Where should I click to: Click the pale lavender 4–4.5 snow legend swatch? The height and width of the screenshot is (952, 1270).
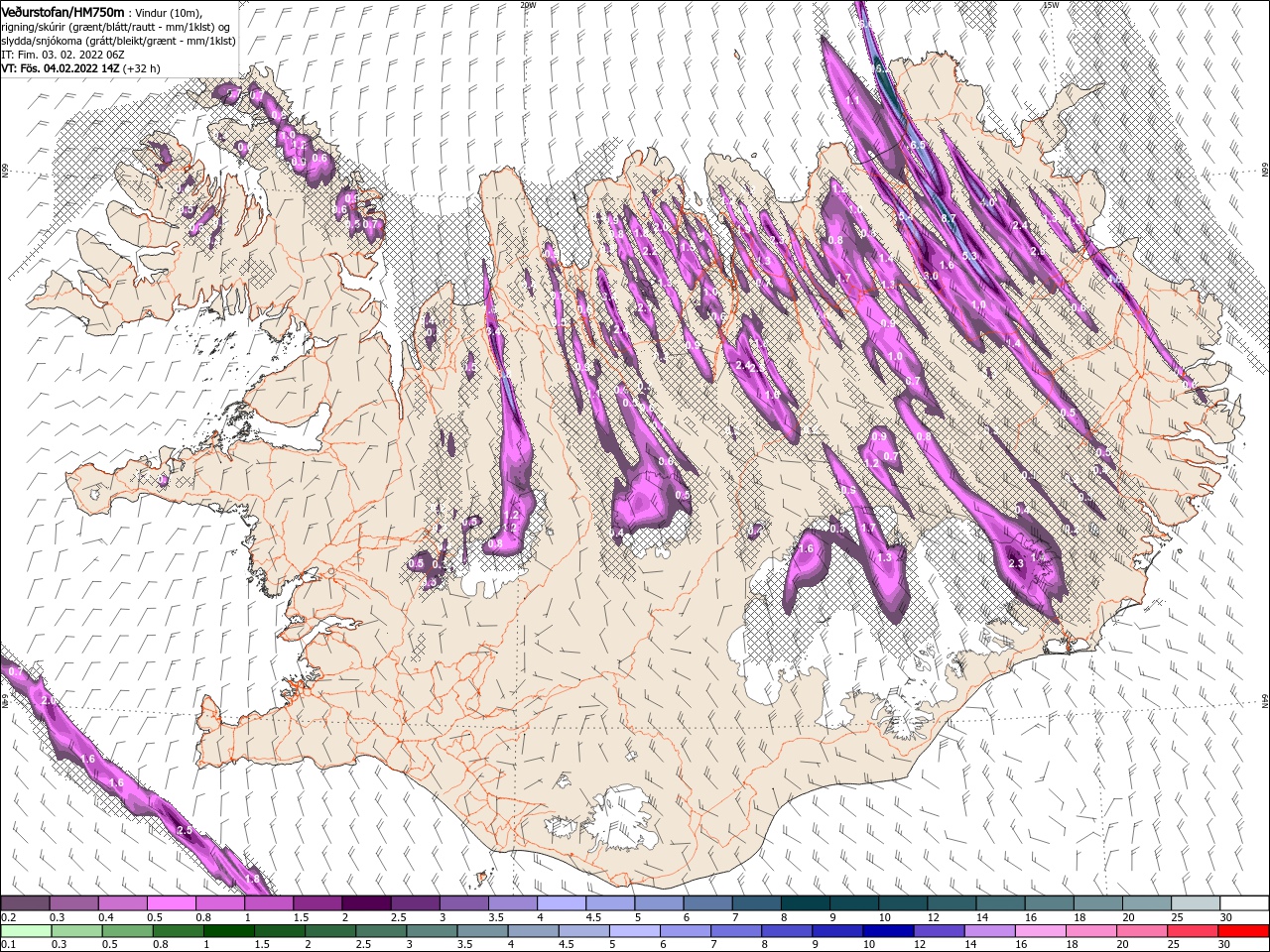[562, 903]
